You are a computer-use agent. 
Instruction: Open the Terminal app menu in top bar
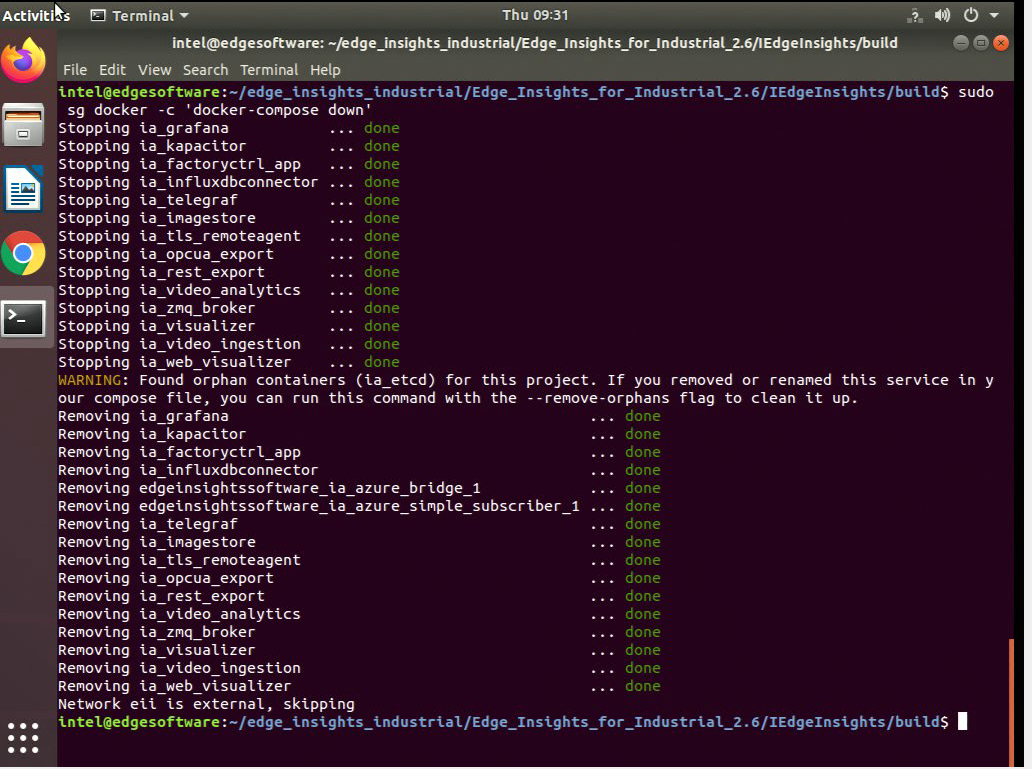point(140,15)
